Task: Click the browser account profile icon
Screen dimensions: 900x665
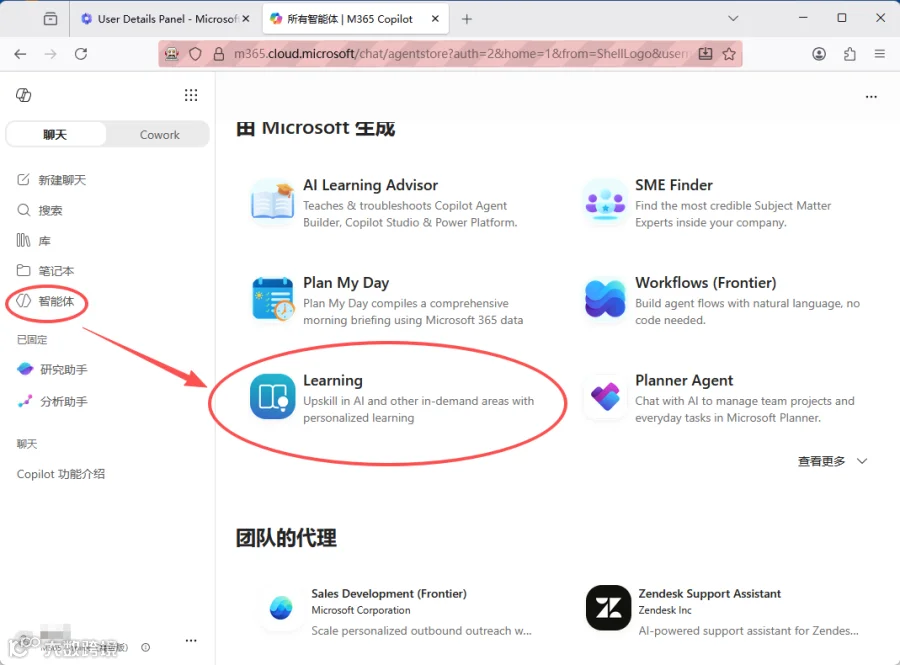Action: [x=819, y=54]
